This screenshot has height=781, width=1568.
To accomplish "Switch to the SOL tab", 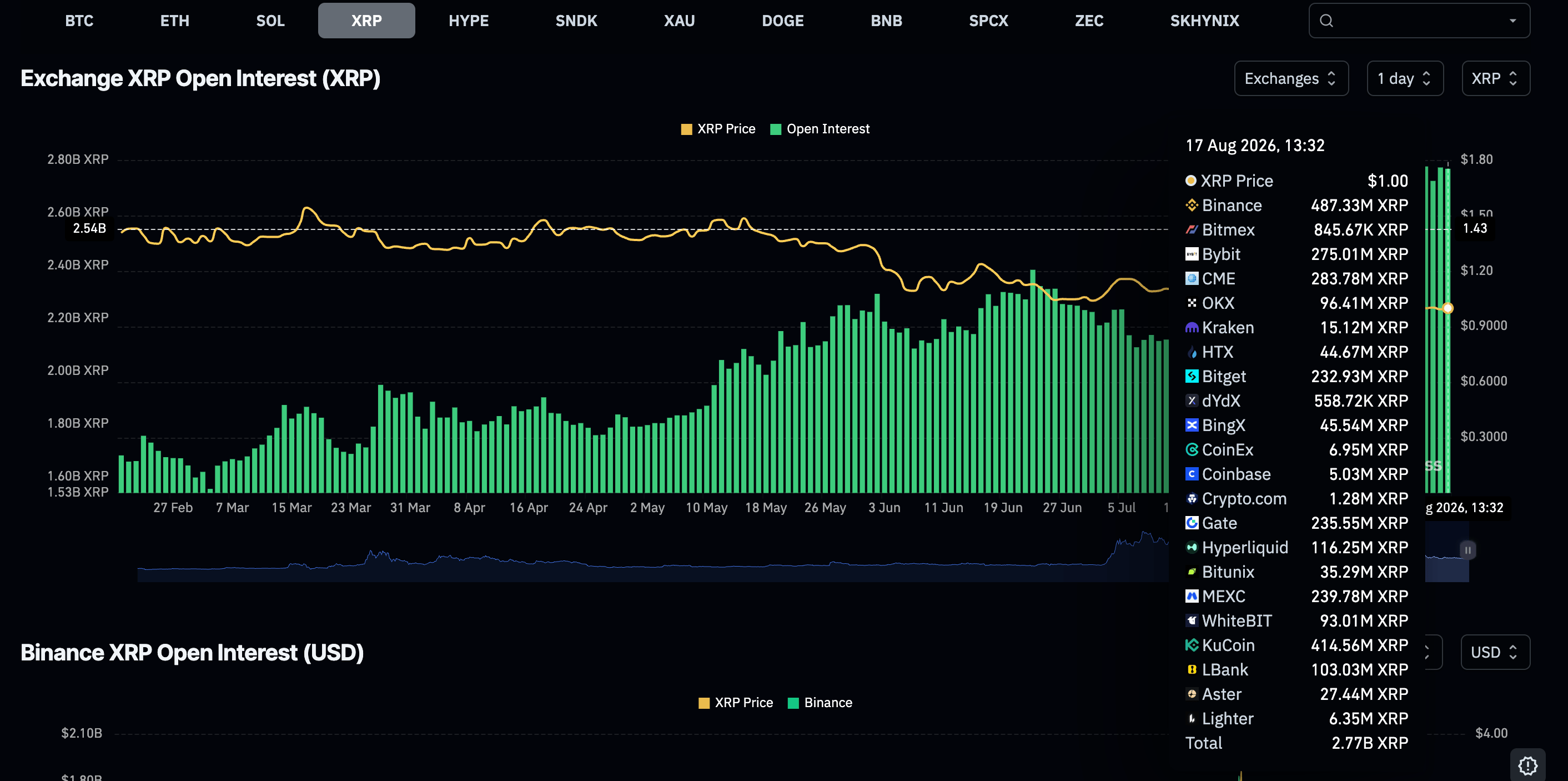I will click(x=270, y=21).
